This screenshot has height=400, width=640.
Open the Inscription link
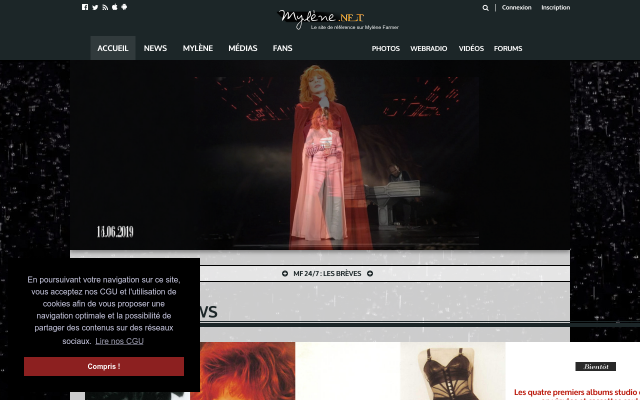click(x=556, y=7)
